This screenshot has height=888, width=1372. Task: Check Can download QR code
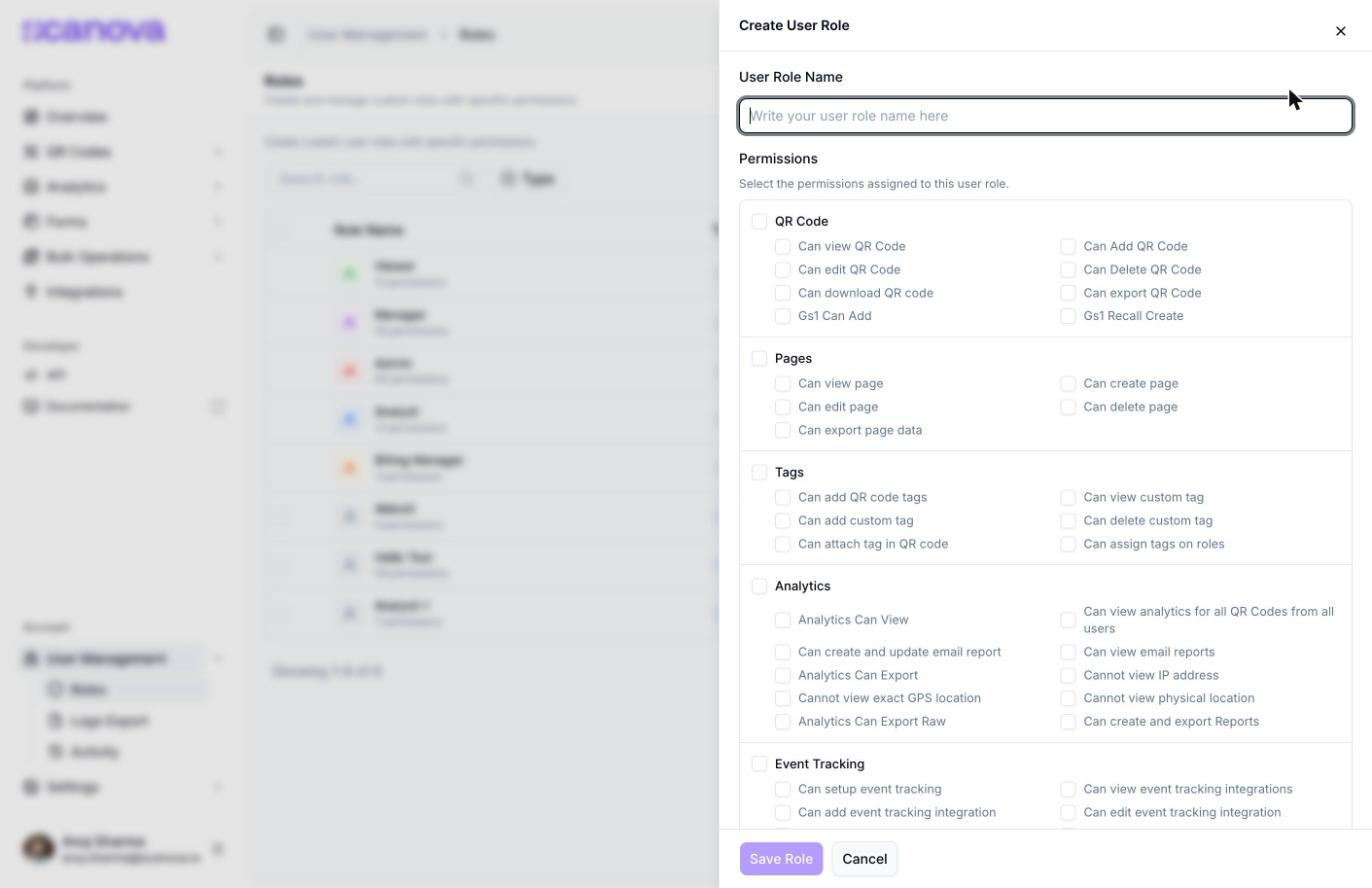coord(782,293)
